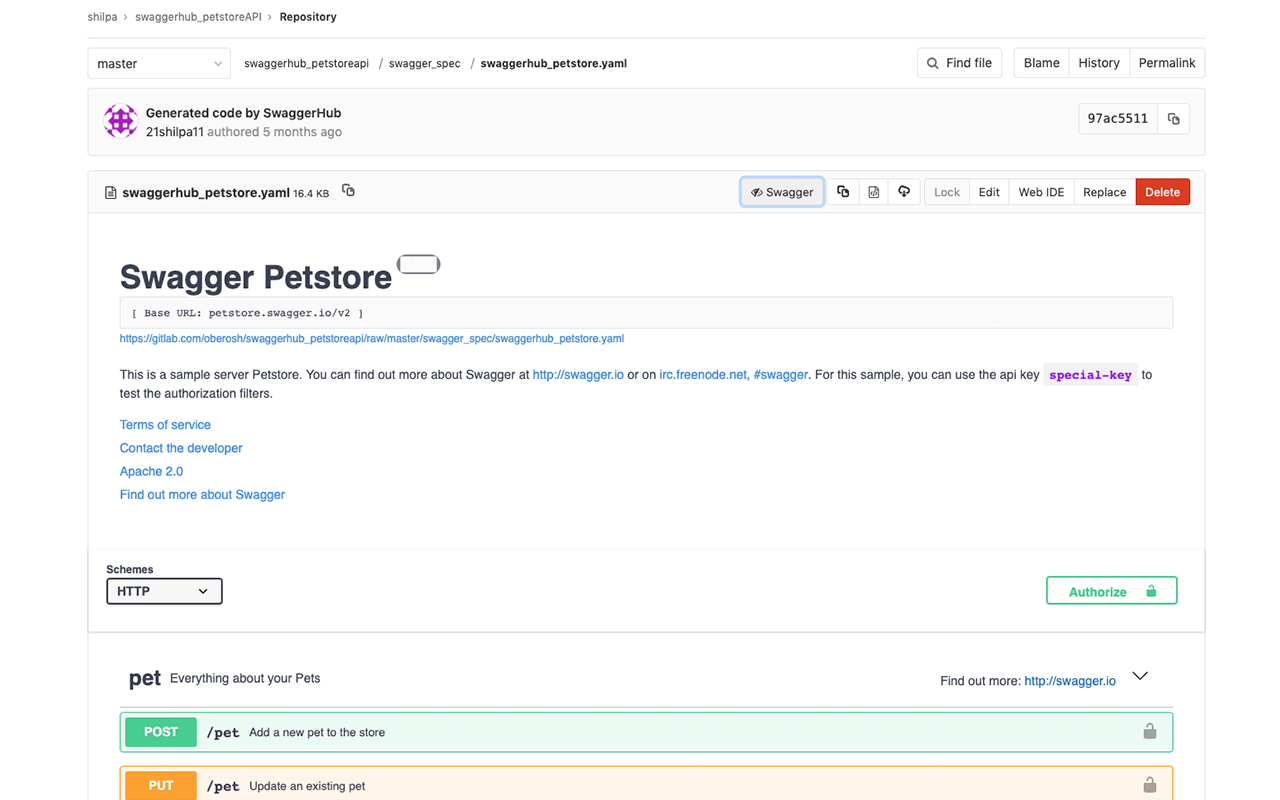The width and height of the screenshot is (1280, 800).
Task: Open the raw file view
Action: click(x=874, y=192)
